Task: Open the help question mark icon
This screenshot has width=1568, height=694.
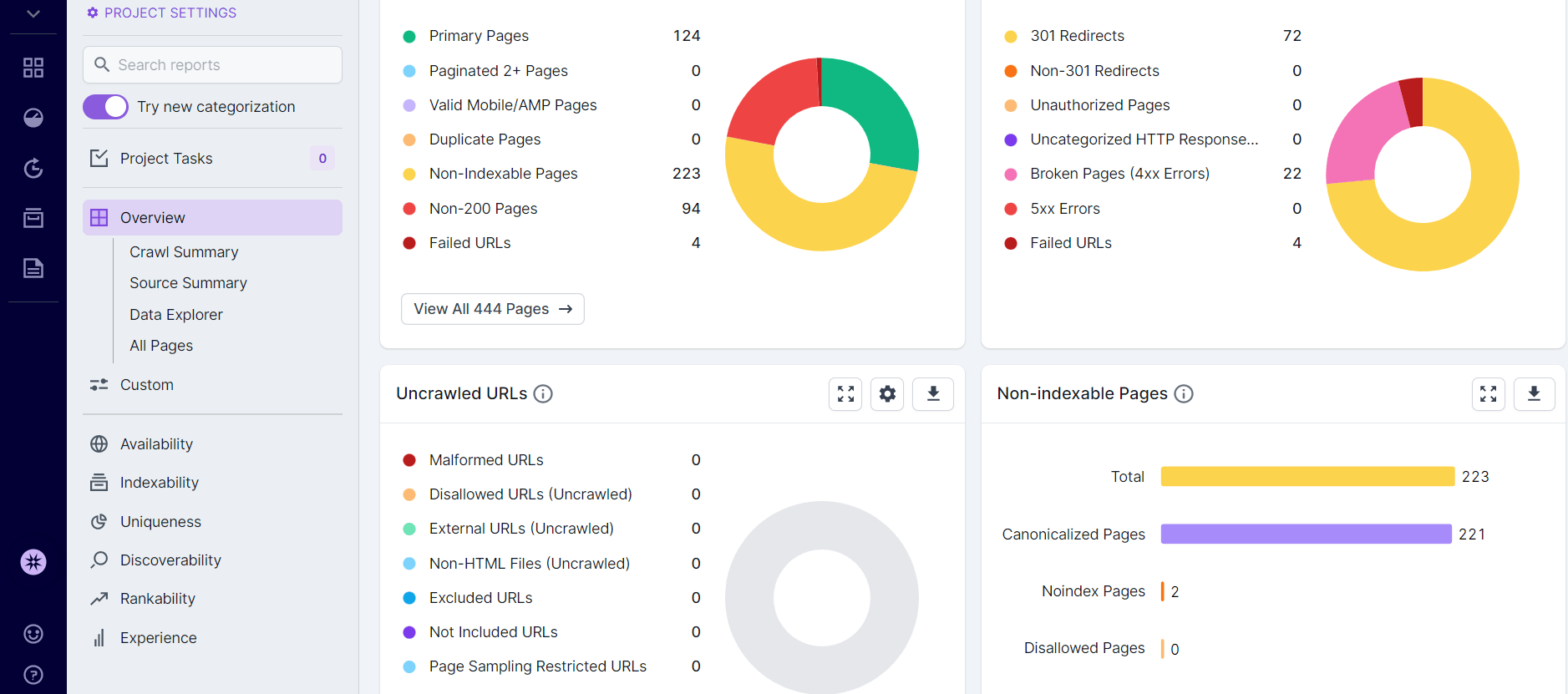Action: click(x=33, y=675)
